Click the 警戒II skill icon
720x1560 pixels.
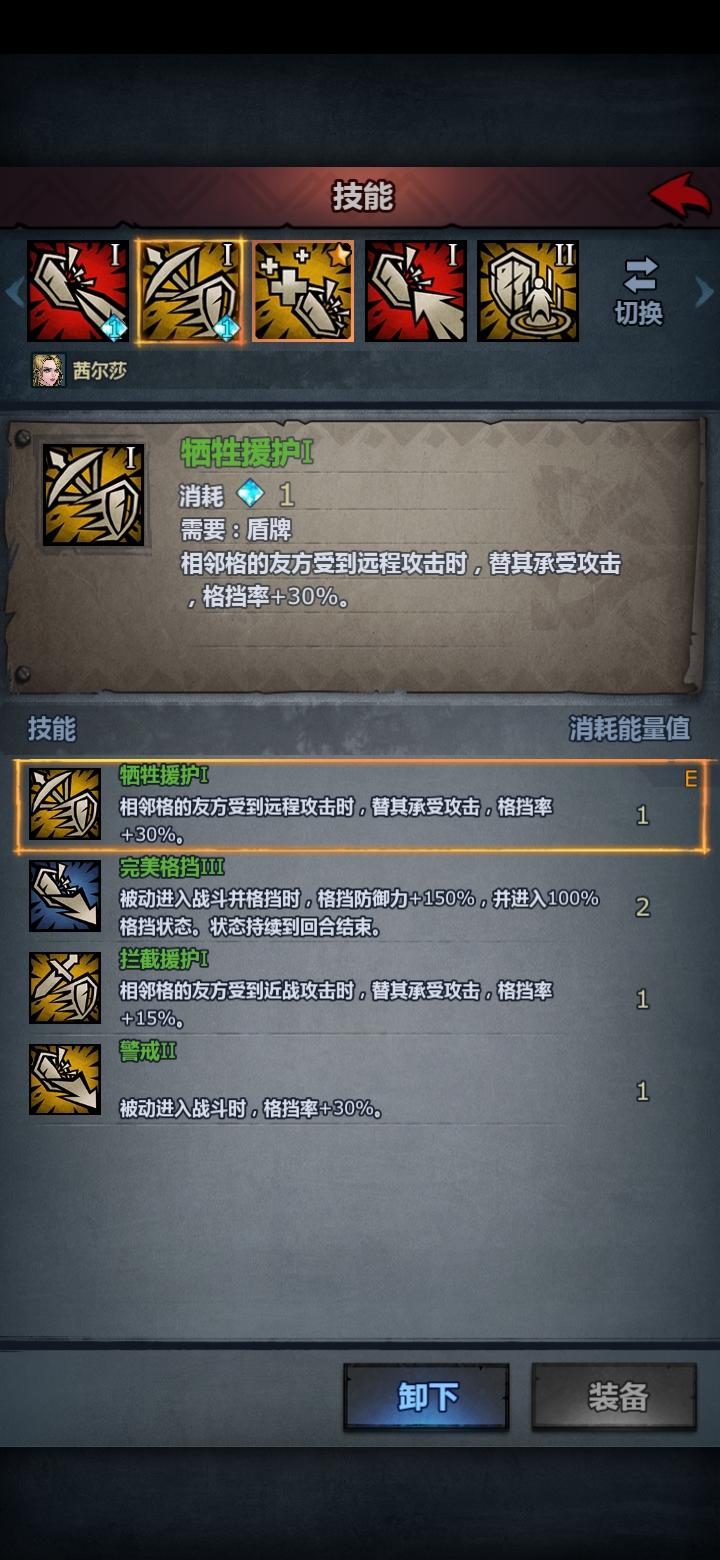(65, 1079)
